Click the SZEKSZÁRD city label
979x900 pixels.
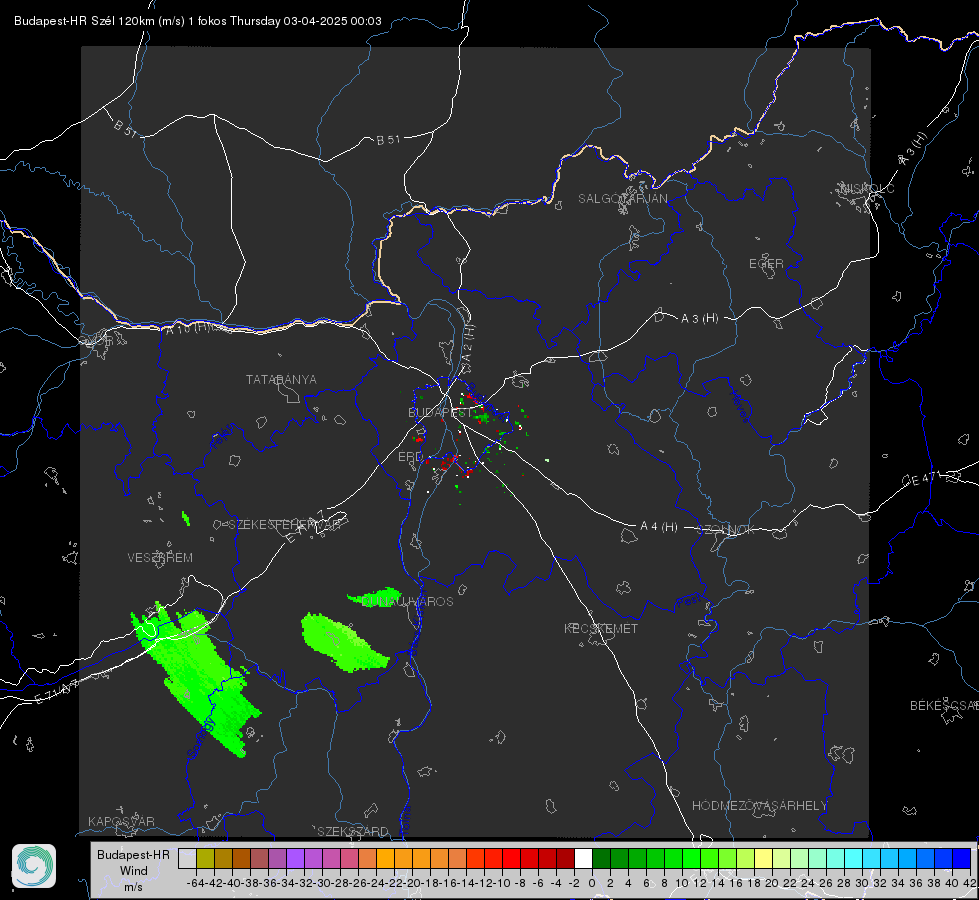coord(353,831)
